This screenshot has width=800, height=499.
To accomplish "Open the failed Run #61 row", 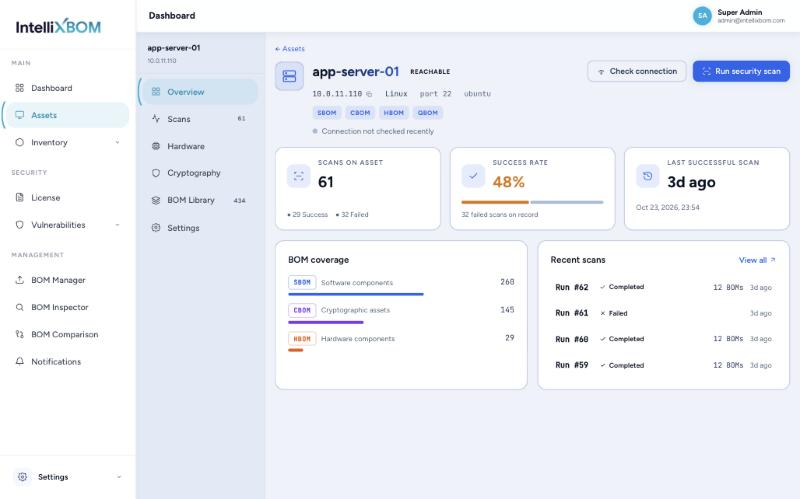I will pos(663,313).
